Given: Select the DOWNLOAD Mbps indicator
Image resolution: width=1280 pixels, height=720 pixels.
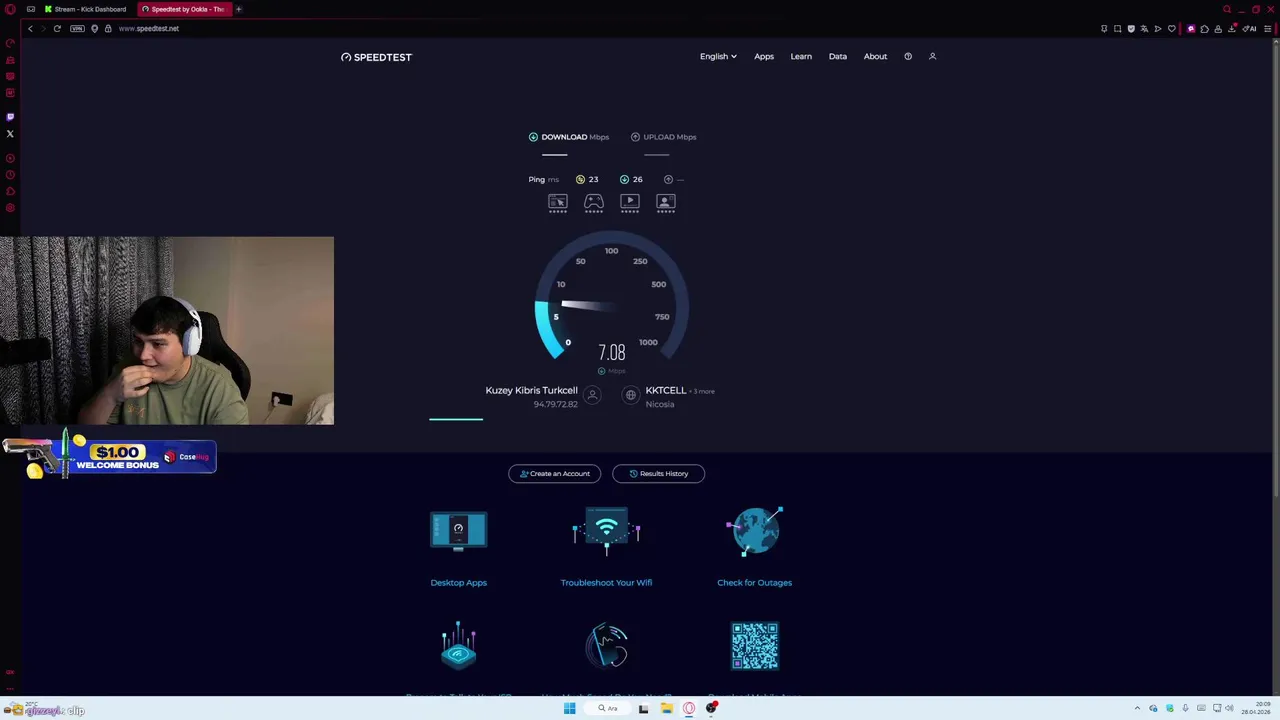Looking at the screenshot, I should pos(569,137).
